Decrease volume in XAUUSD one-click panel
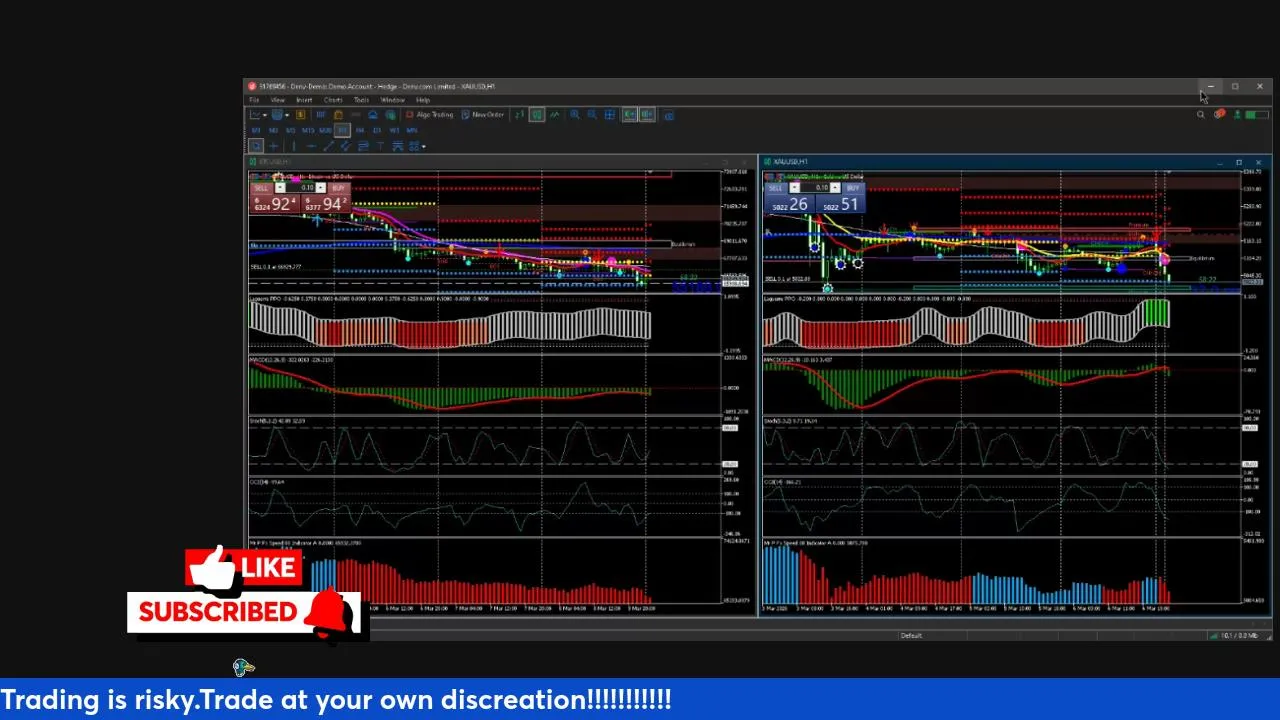 coord(795,188)
